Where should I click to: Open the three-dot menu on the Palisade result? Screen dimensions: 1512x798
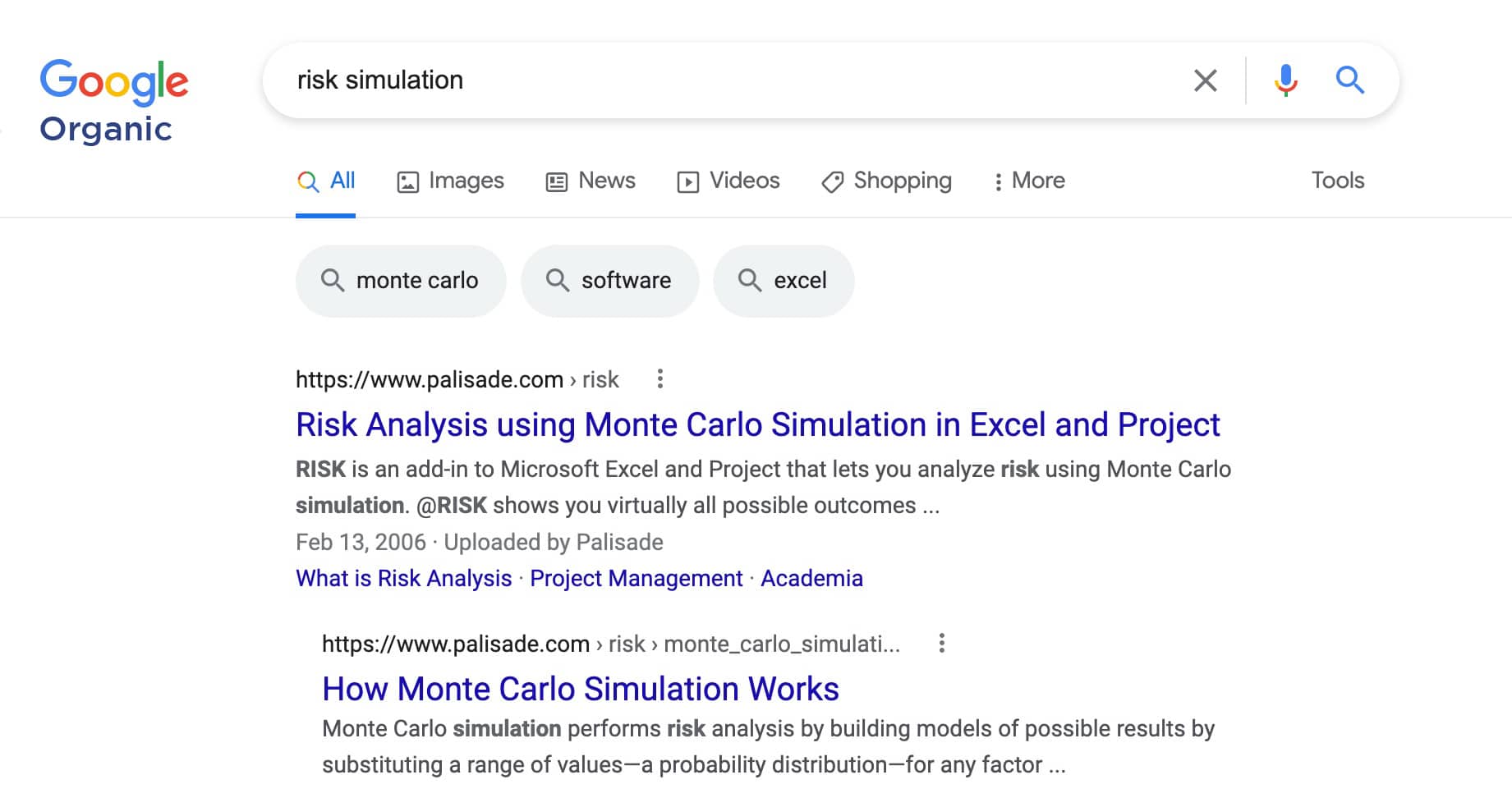tap(661, 378)
